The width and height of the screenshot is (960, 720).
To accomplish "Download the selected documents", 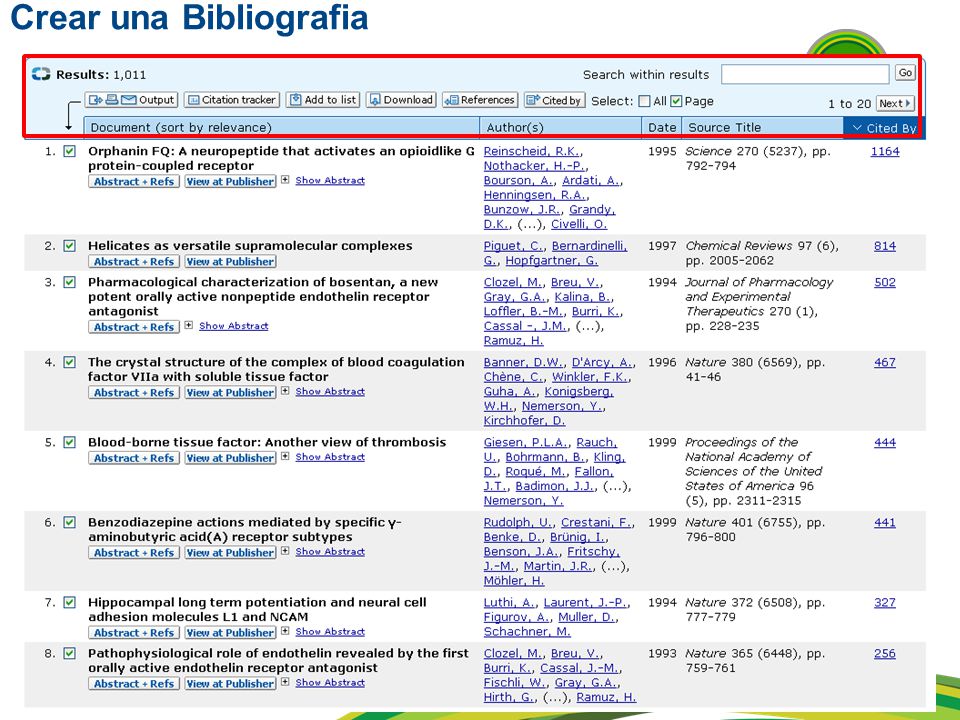I will pos(401,100).
